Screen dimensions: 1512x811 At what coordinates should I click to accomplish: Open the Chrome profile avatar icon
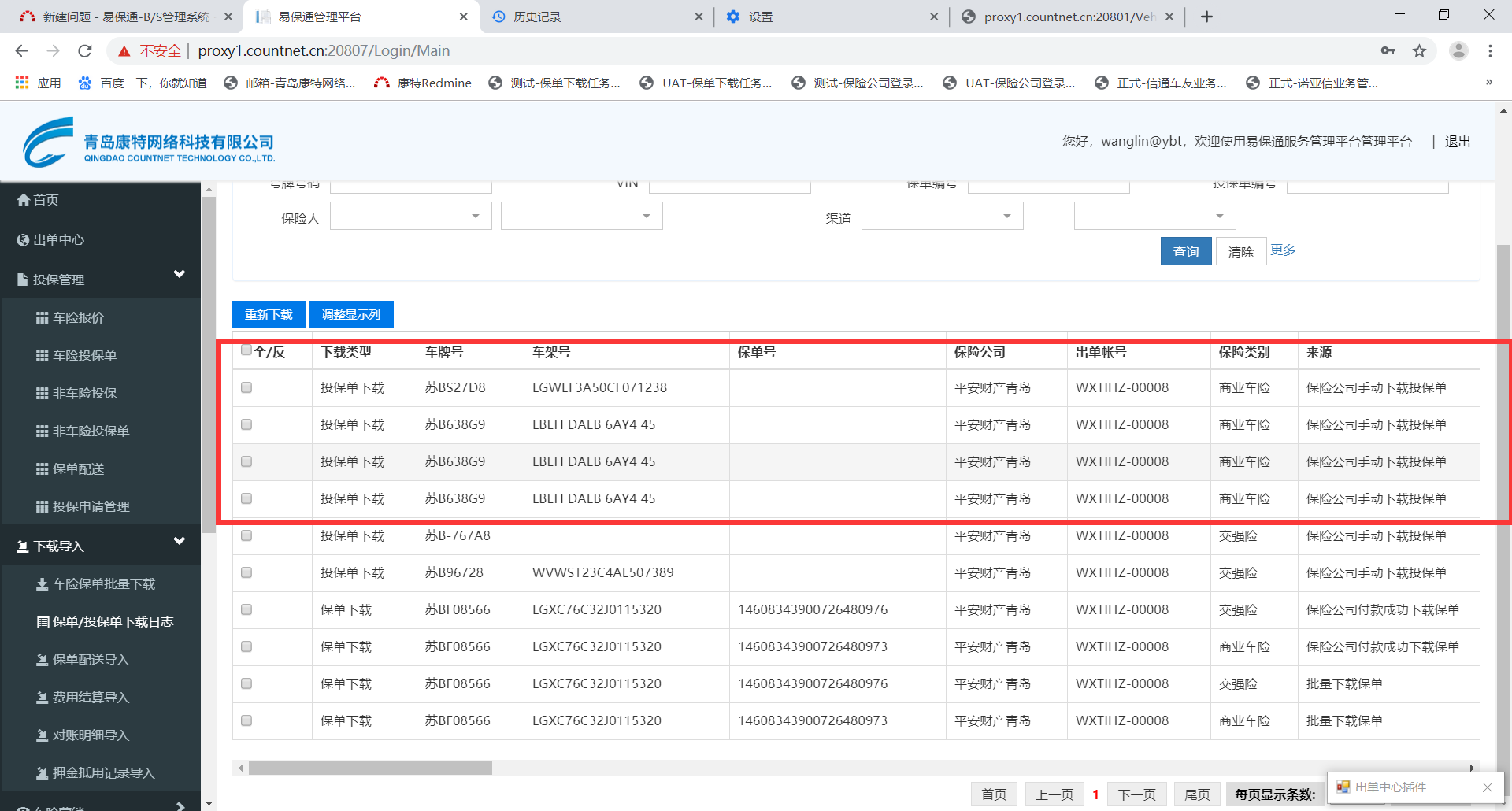(1458, 51)
